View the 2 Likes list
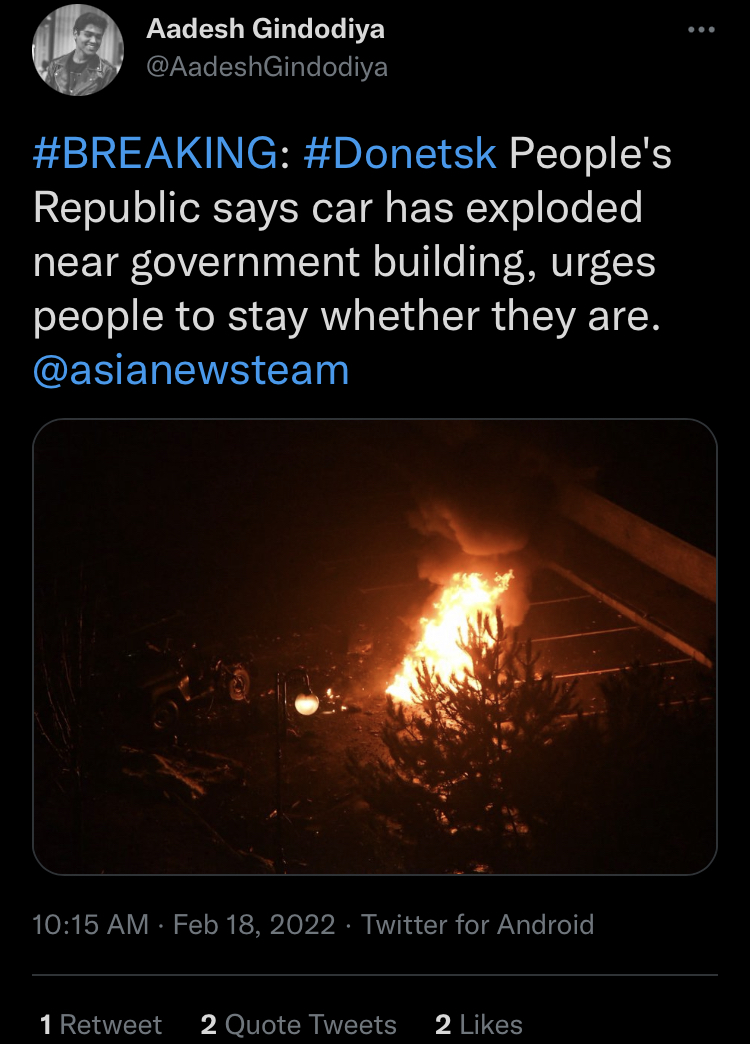The height and width of the screenshot is (1044, 750). pos(478,1024)
